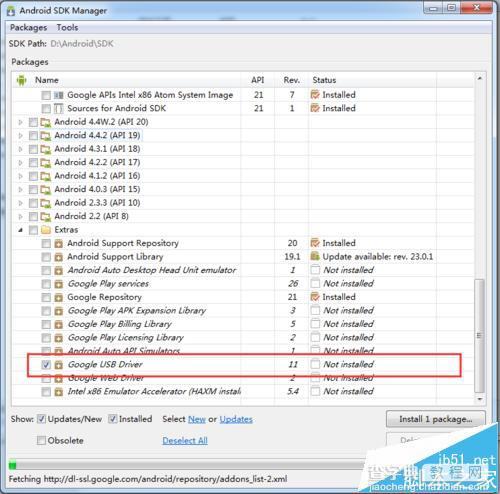Expand the Android 4.3.1 (API 18) node
Image resolution: width=500 pixels, height=494 pixels.
(20, 149)
